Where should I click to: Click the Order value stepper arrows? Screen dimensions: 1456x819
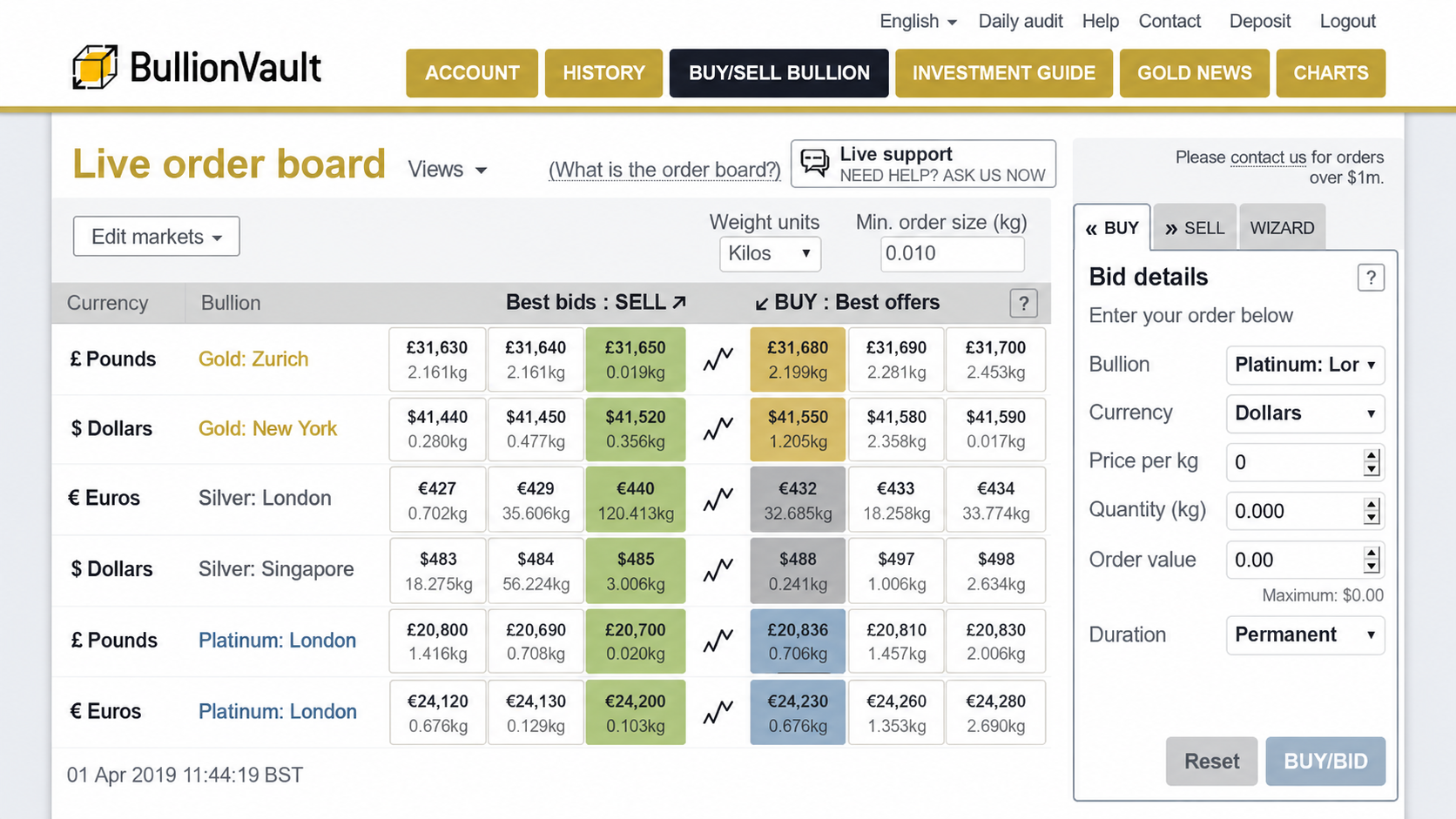tap(1372, 560)
